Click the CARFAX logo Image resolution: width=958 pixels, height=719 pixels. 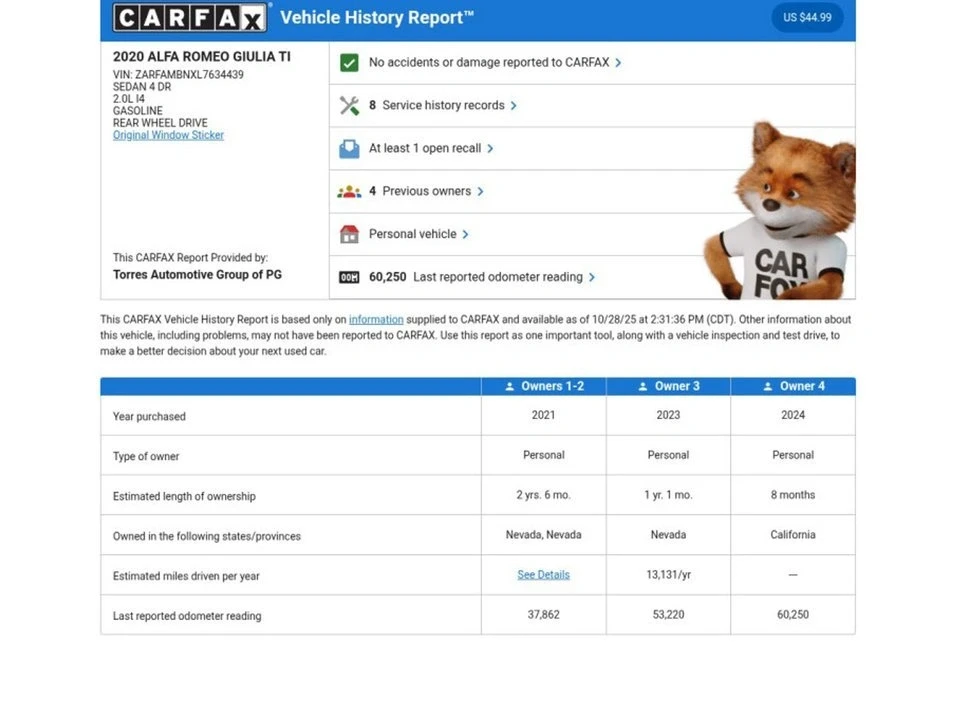click(x=190, y=18)
